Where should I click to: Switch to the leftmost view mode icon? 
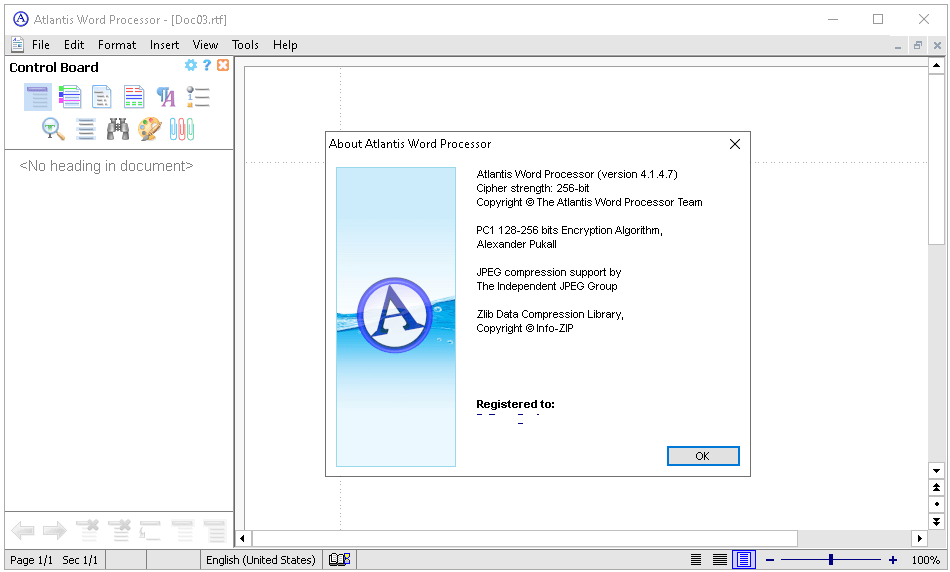pyautogui.click(x=696, y=560)
